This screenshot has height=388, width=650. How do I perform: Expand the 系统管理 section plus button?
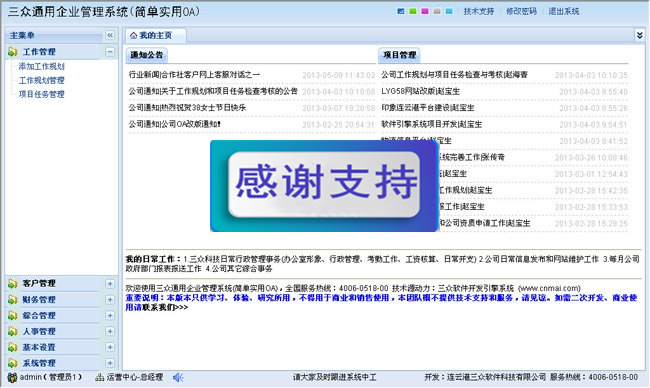click(110, 363)
